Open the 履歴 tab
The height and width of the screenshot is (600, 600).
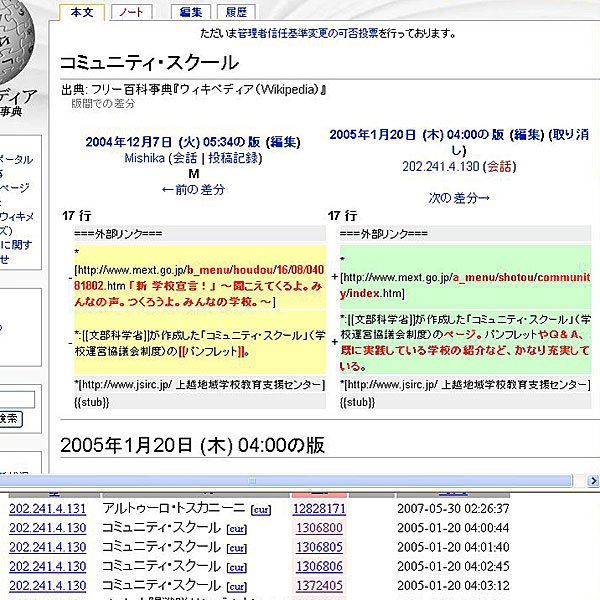tap(236, 12)
